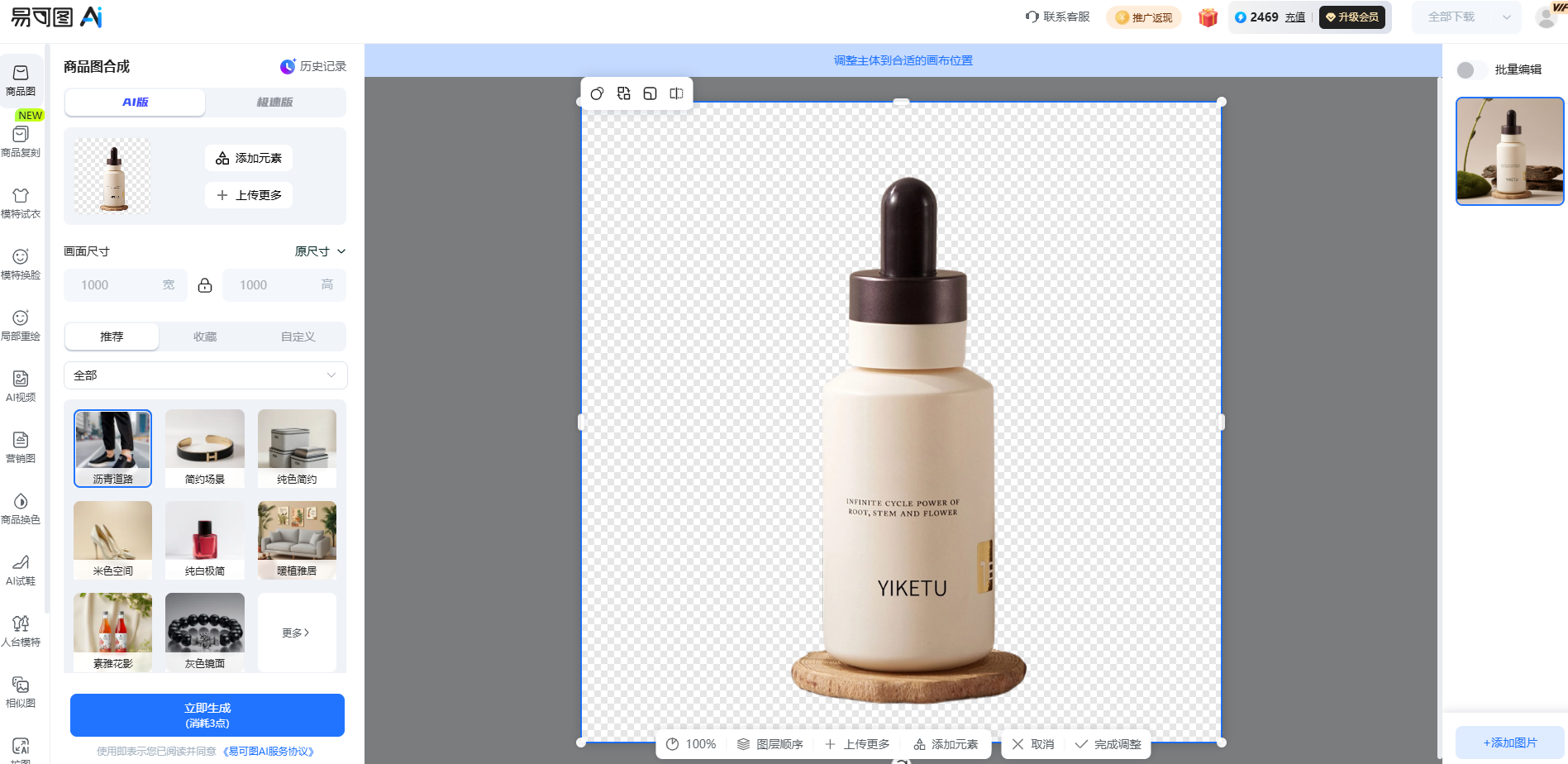
Task: Open the 全部下载 dropdown
Action: click(1466, 17)
